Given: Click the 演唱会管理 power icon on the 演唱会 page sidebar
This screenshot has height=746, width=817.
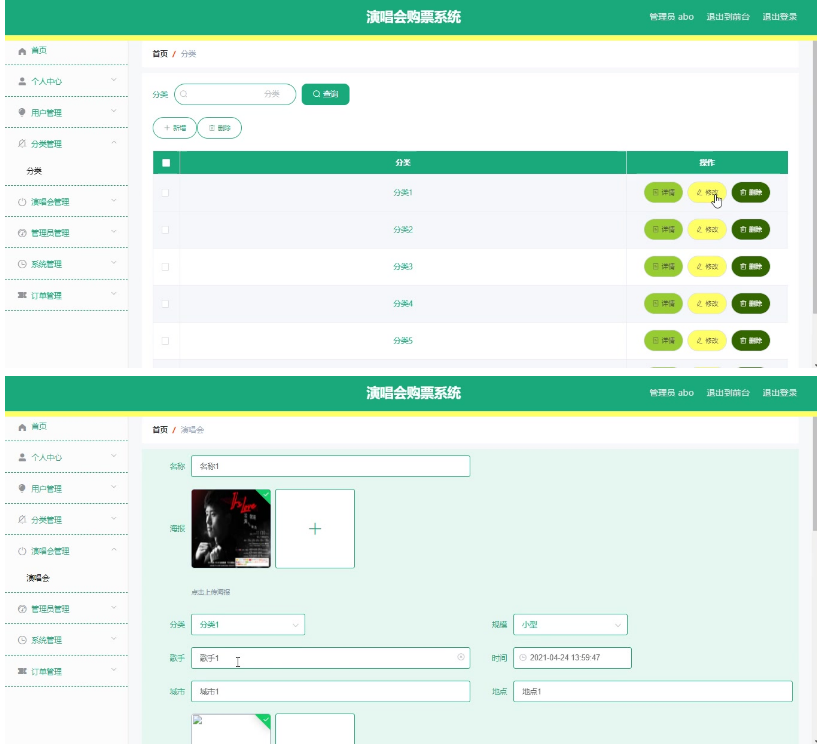Looking at the screenshot, I should tap(22, 551).
